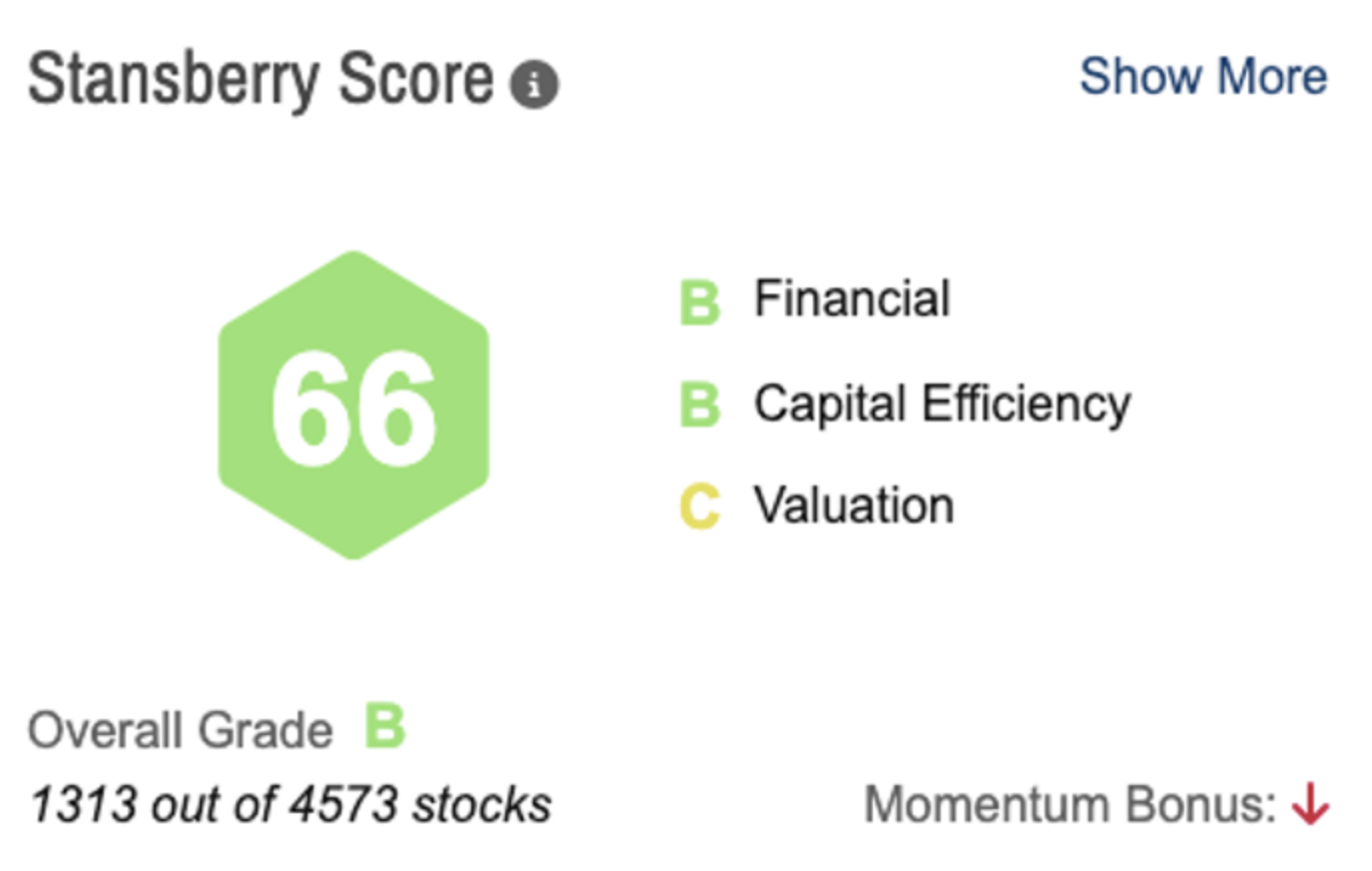The height and width of the screenshot is (871, 1372).
Task: Select the green B beside Capital Efficiency
Action: point(702,404)
